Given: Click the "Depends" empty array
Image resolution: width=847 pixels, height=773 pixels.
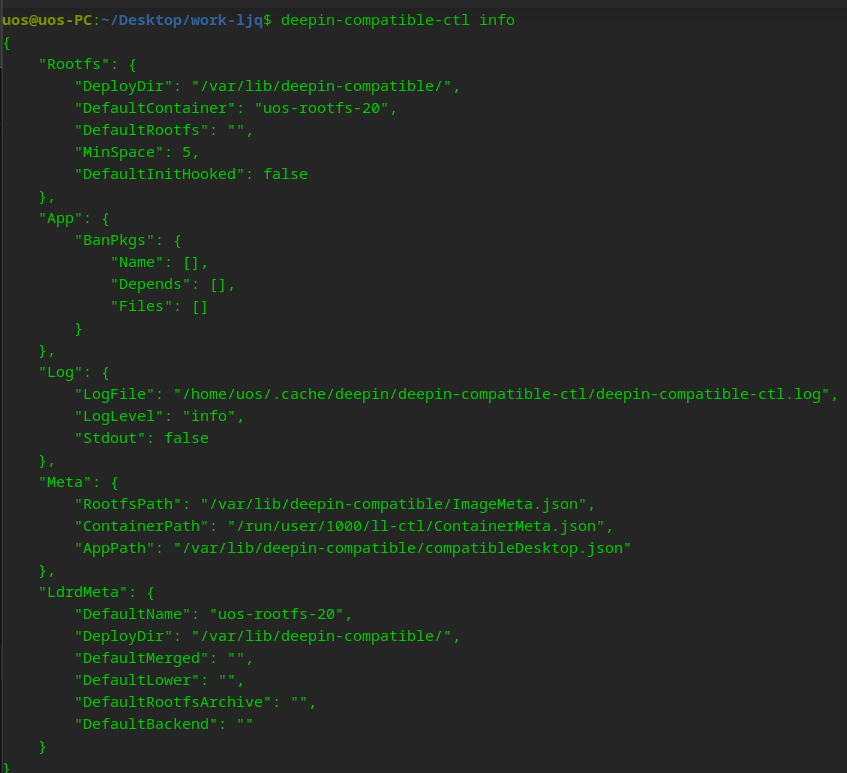Looking at the screenshot, I should (218, 285).
